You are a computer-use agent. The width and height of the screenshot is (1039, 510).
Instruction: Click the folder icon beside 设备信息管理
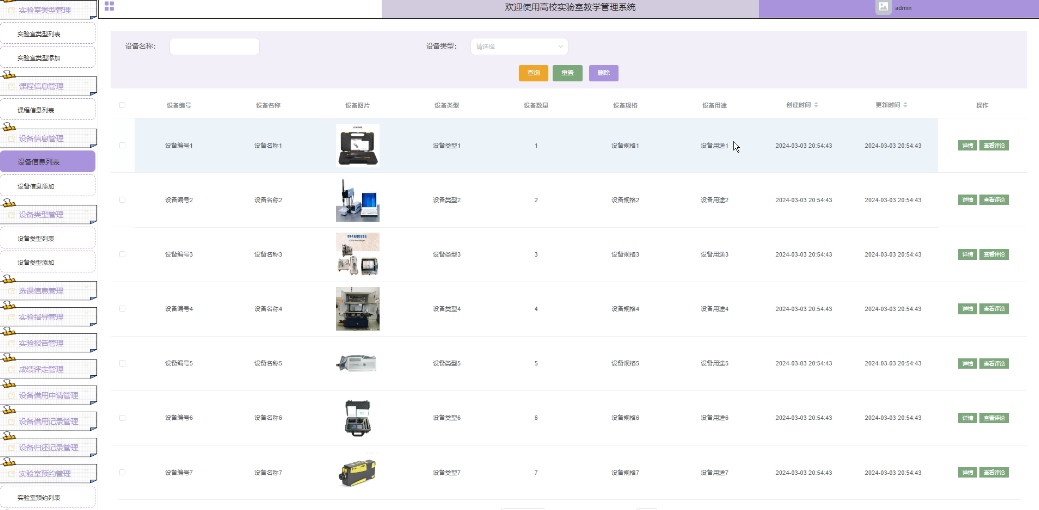pos(11,138)
